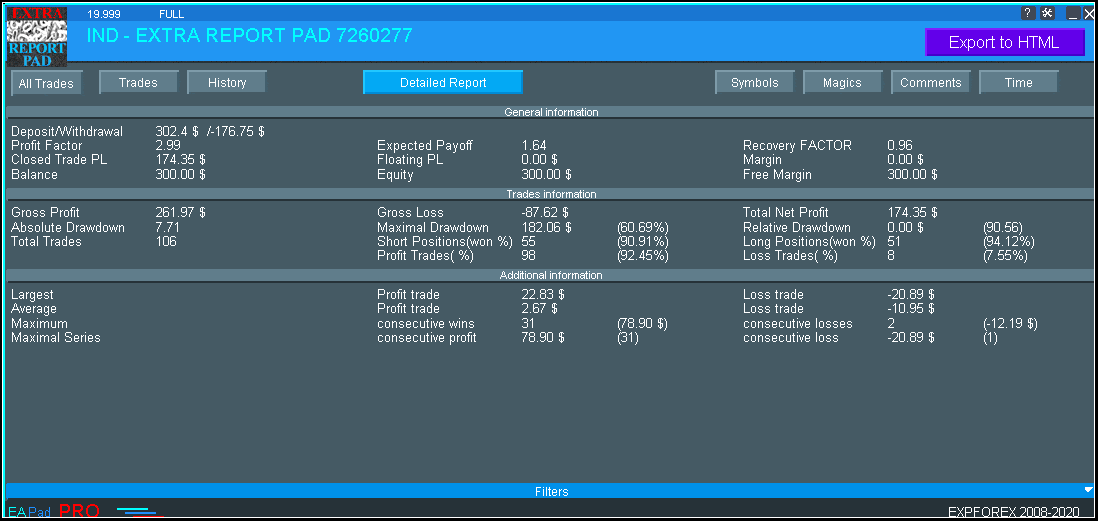Close the Extra Report Pad panel
1098x521 pixels.
point(1089,14)
